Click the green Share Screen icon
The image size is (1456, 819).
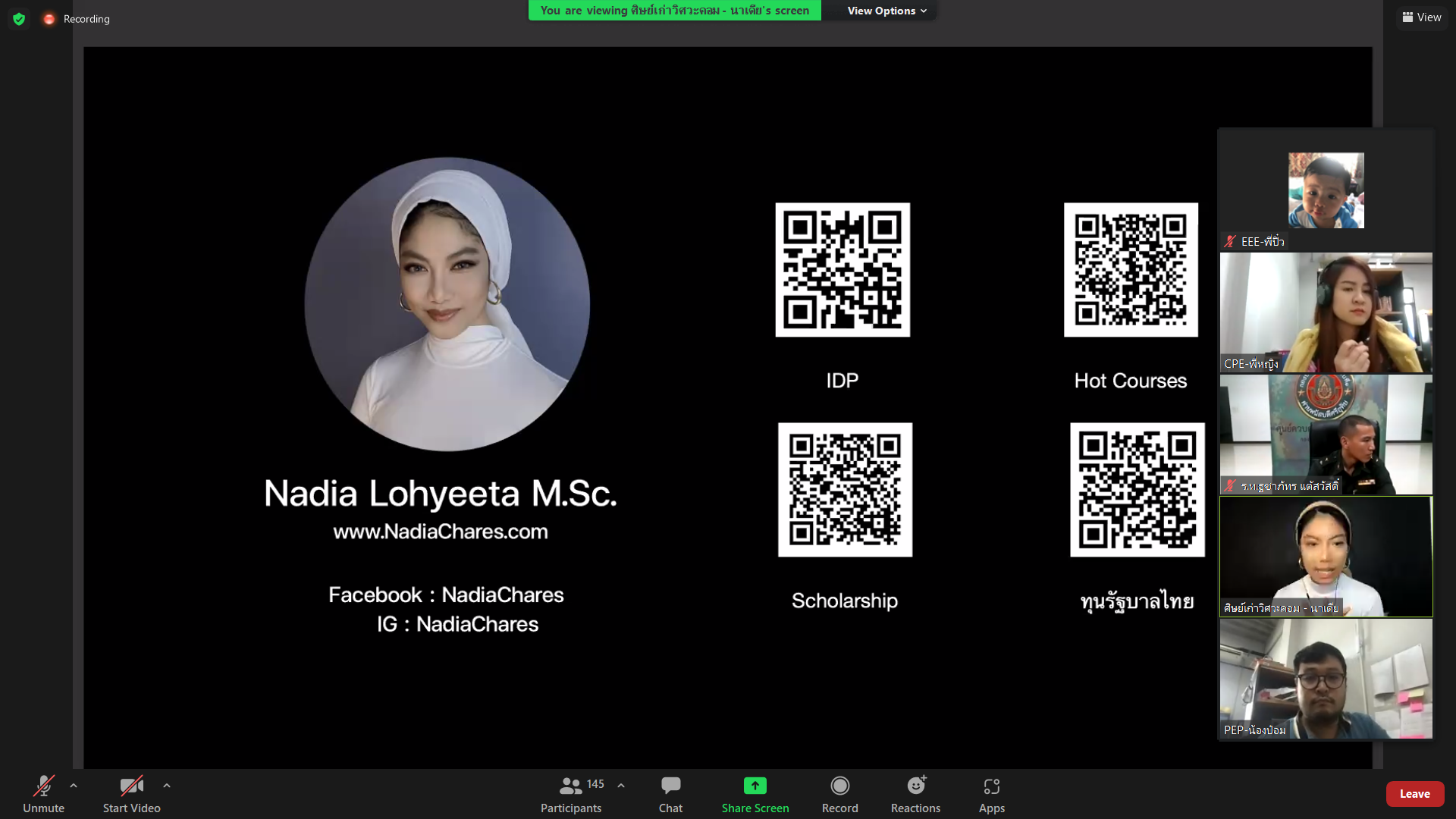[755, 786]
